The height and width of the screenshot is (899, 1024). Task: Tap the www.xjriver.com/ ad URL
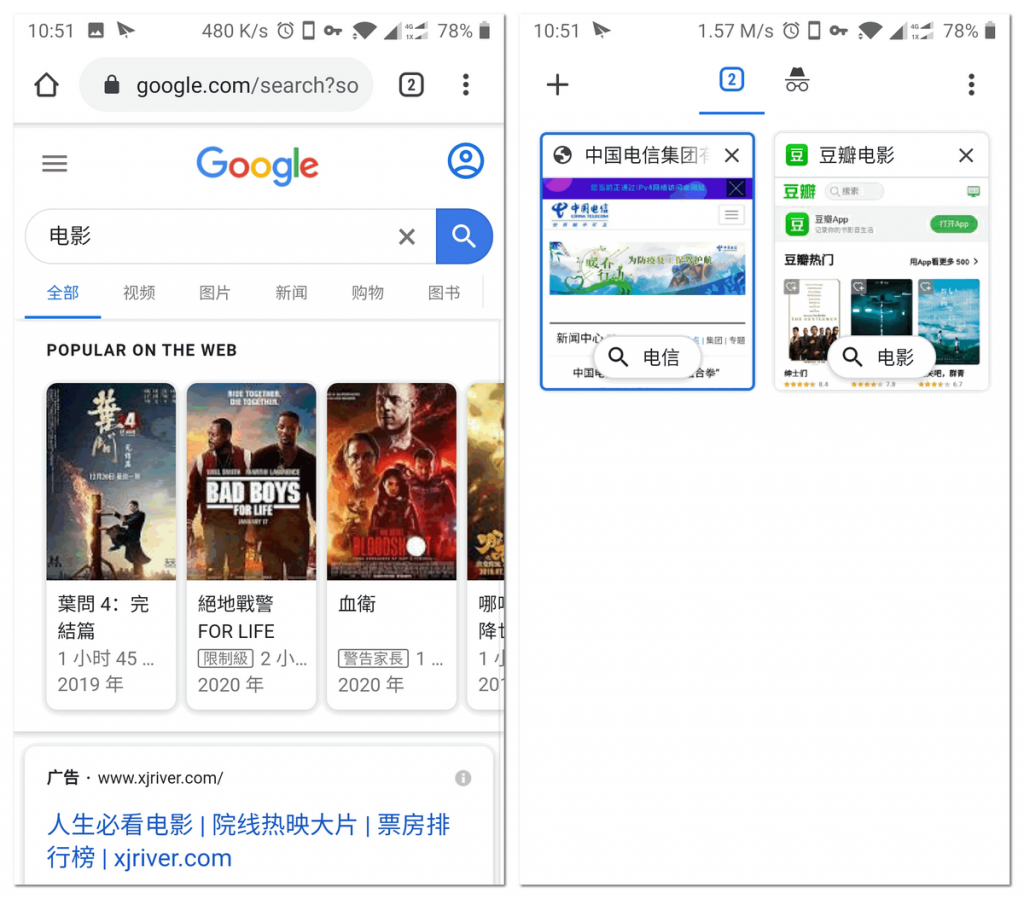click(161, 778)
